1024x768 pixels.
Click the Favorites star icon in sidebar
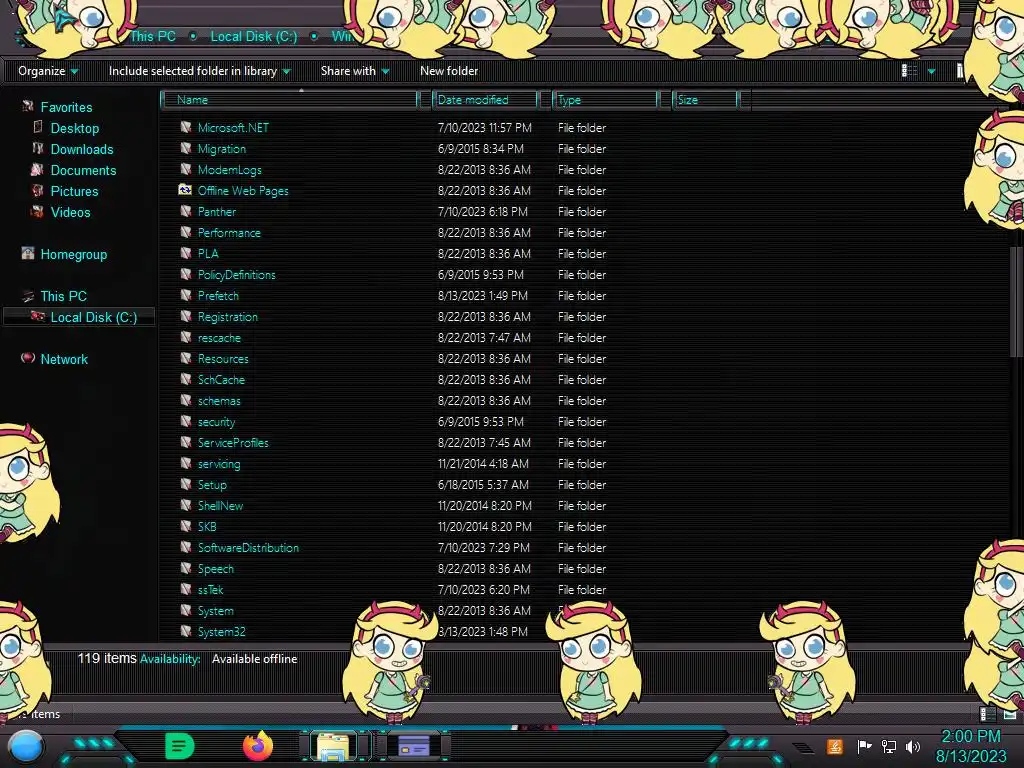click(27, 106)
